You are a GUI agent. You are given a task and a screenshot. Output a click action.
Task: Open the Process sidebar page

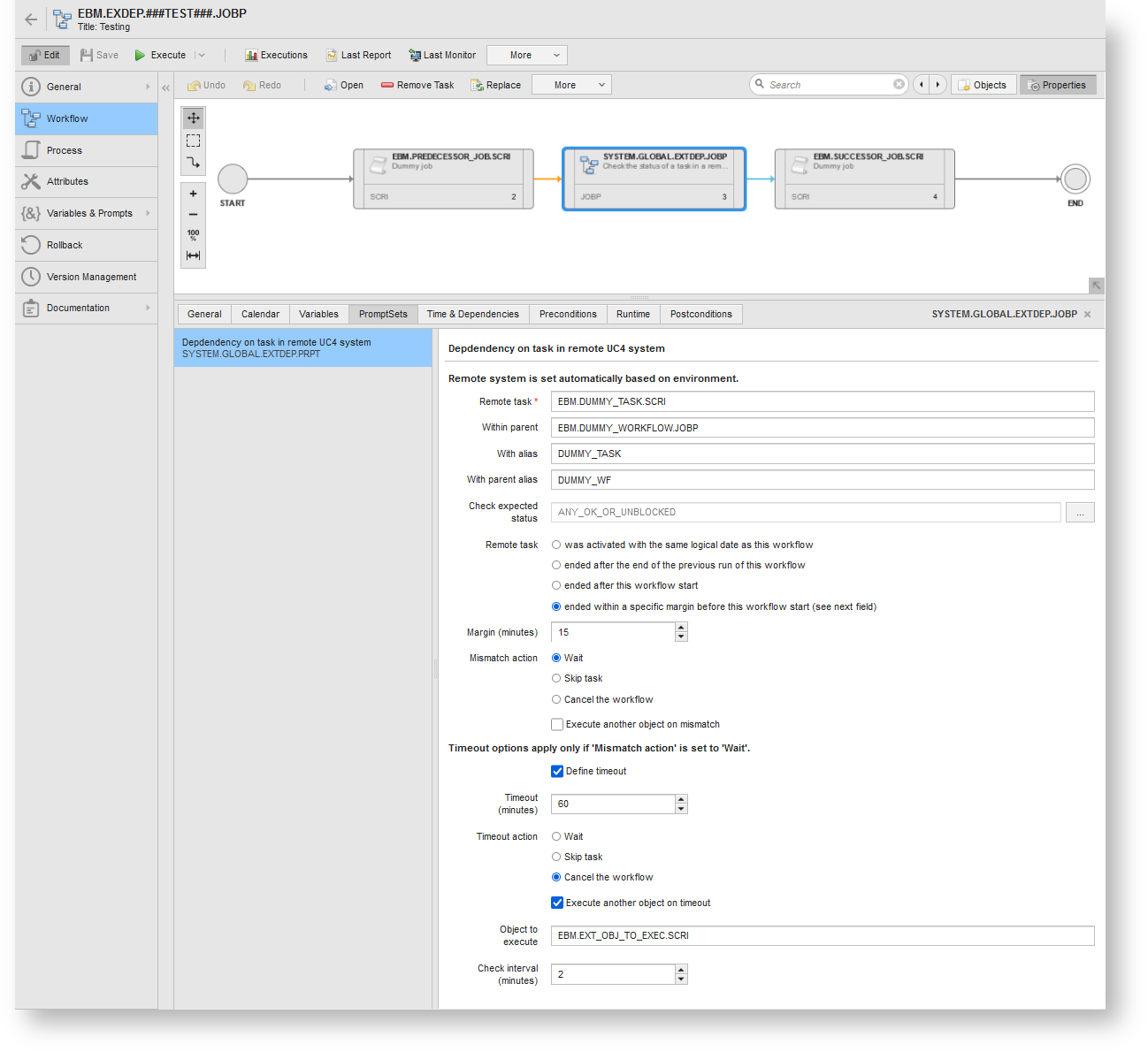(x=87, y=150)
